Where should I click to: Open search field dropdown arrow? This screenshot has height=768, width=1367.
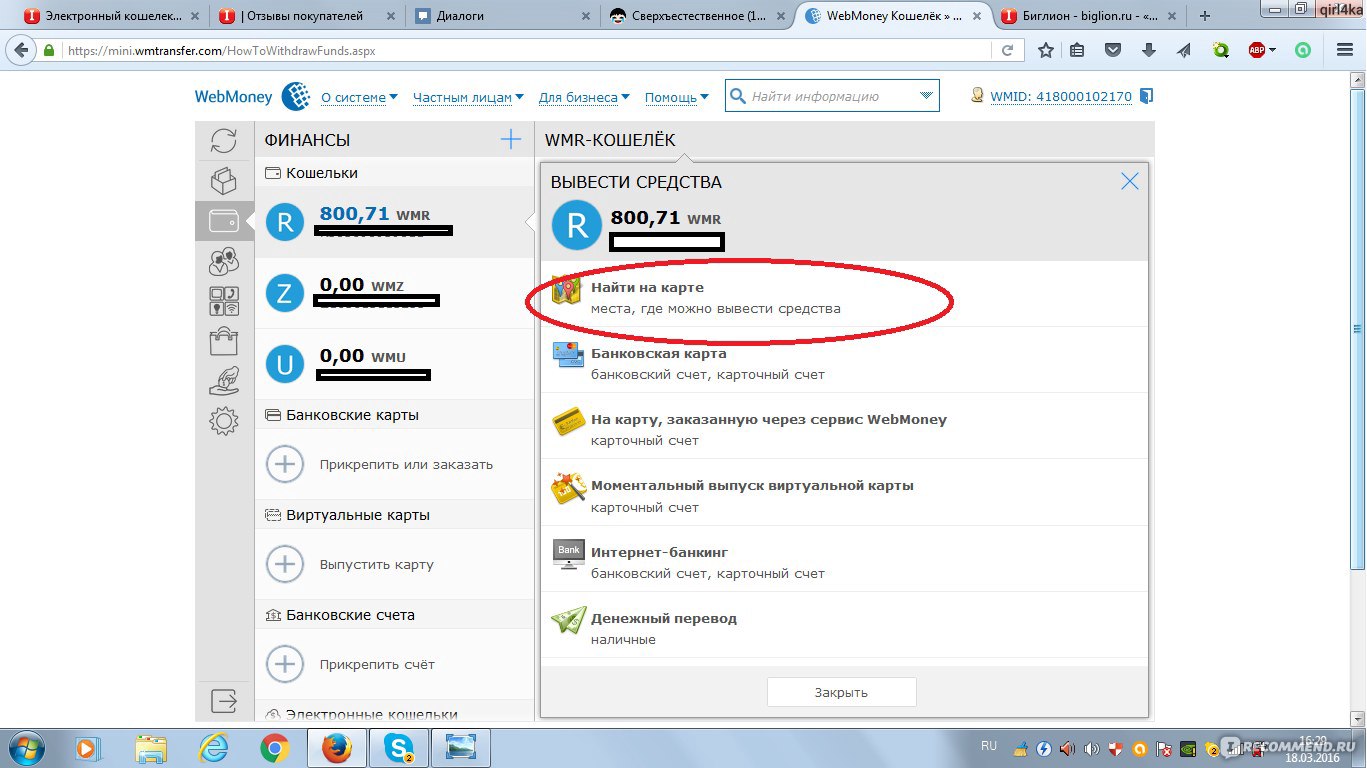(926, 96)
